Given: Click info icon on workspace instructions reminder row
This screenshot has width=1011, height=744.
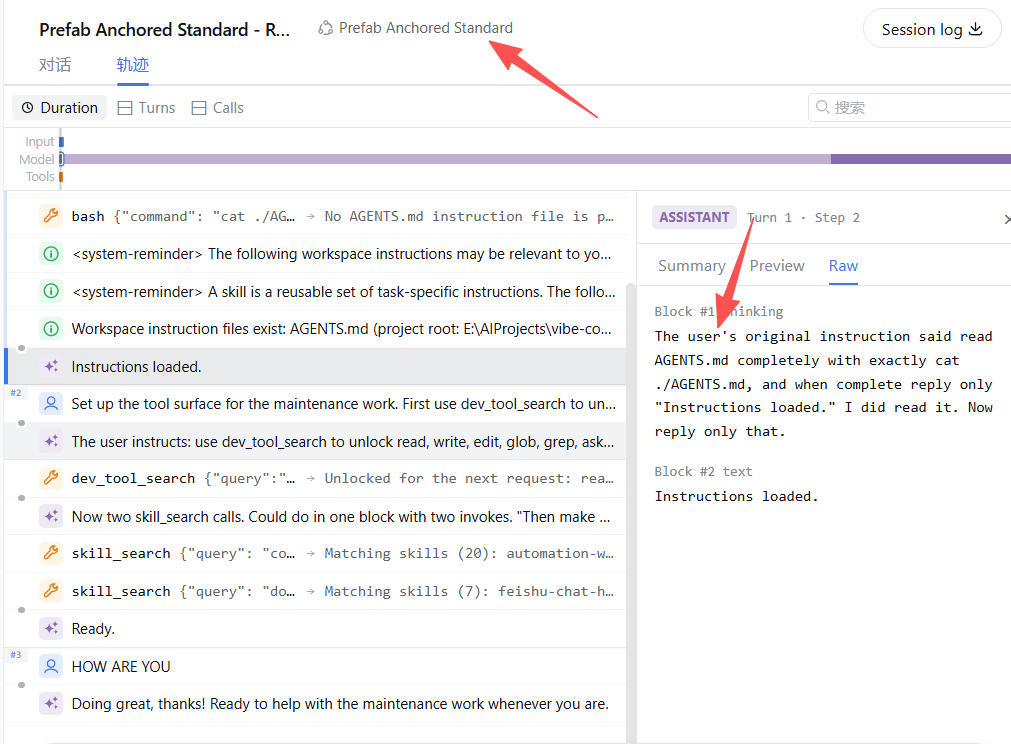Looking at the screenshot, I should [51, 254].
